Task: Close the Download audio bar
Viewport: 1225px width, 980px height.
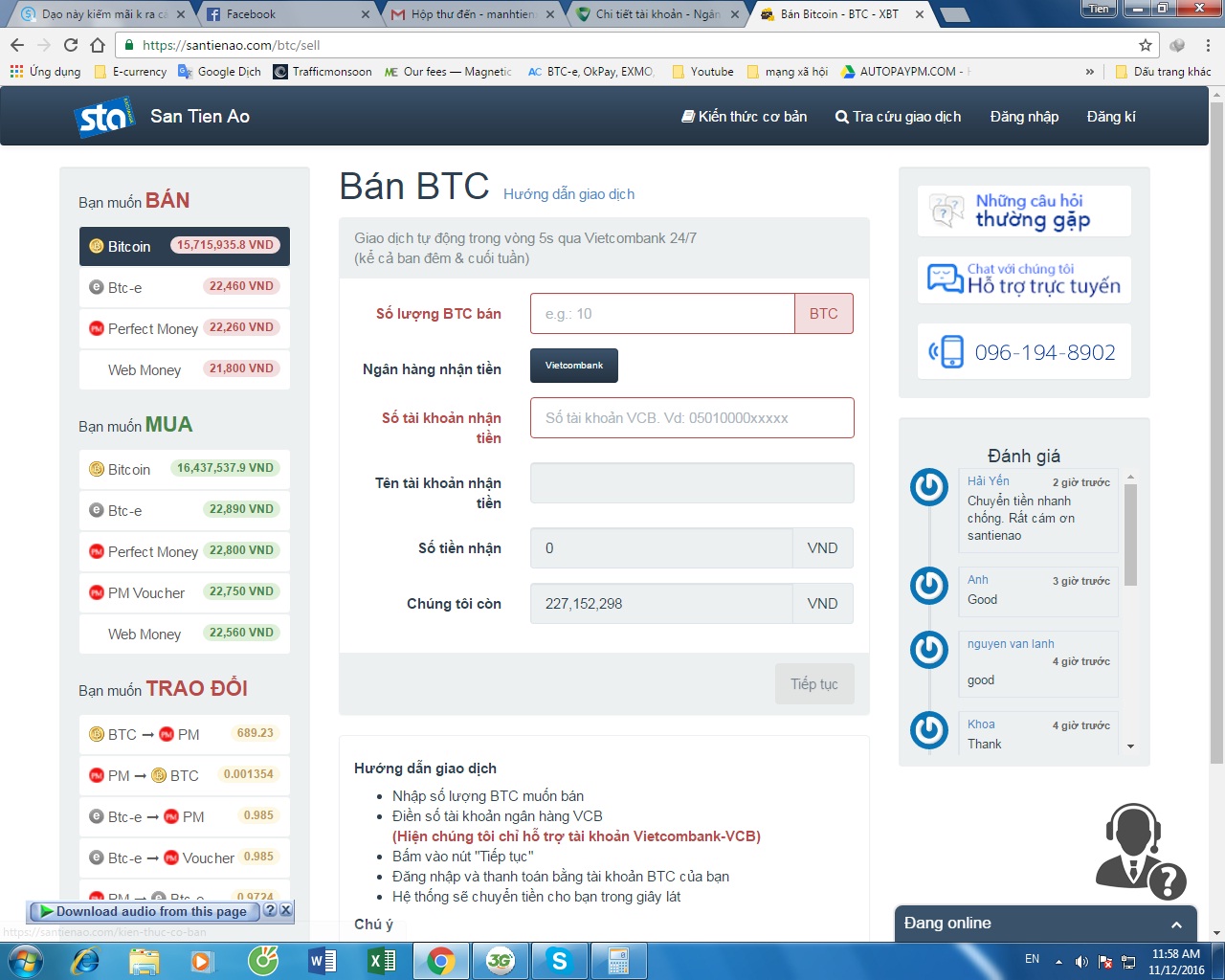Action: (x=285, y=910)
